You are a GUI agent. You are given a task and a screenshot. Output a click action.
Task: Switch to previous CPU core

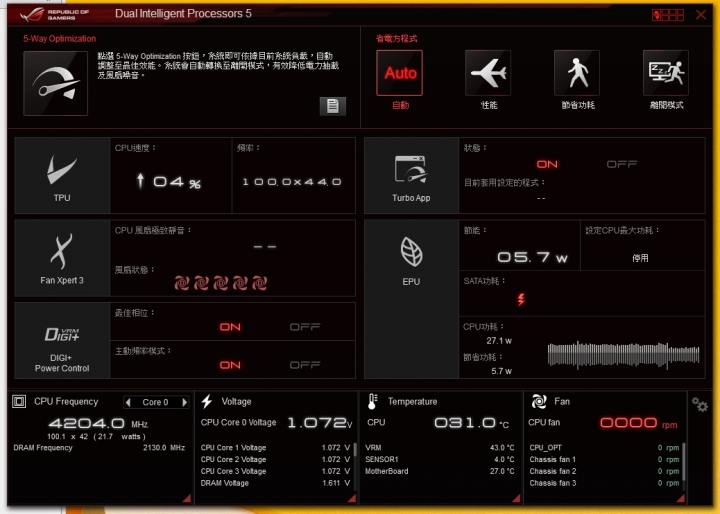point(128,402)
